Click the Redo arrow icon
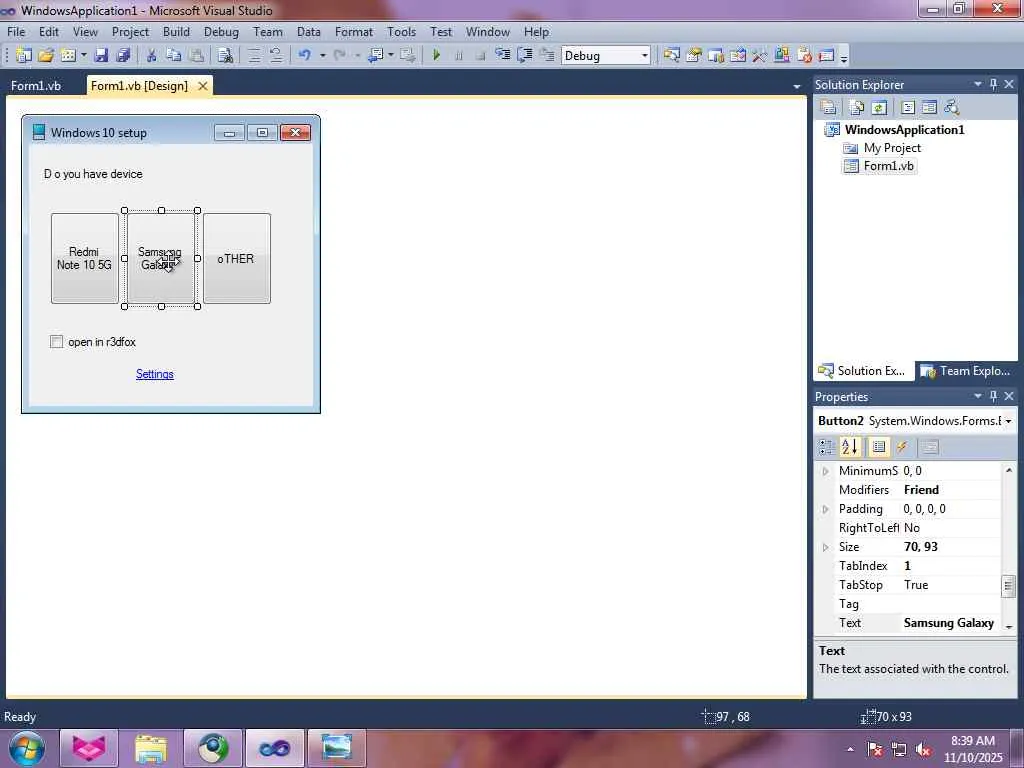Viewport: 1024px width, 768px height. 340,56
